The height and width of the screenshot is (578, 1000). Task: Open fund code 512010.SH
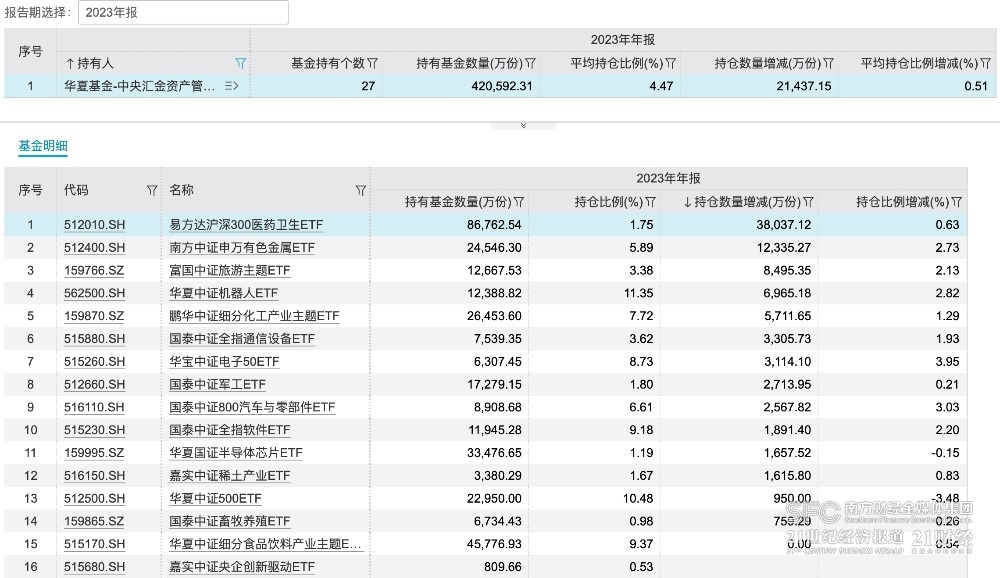[x=94, y=225]
